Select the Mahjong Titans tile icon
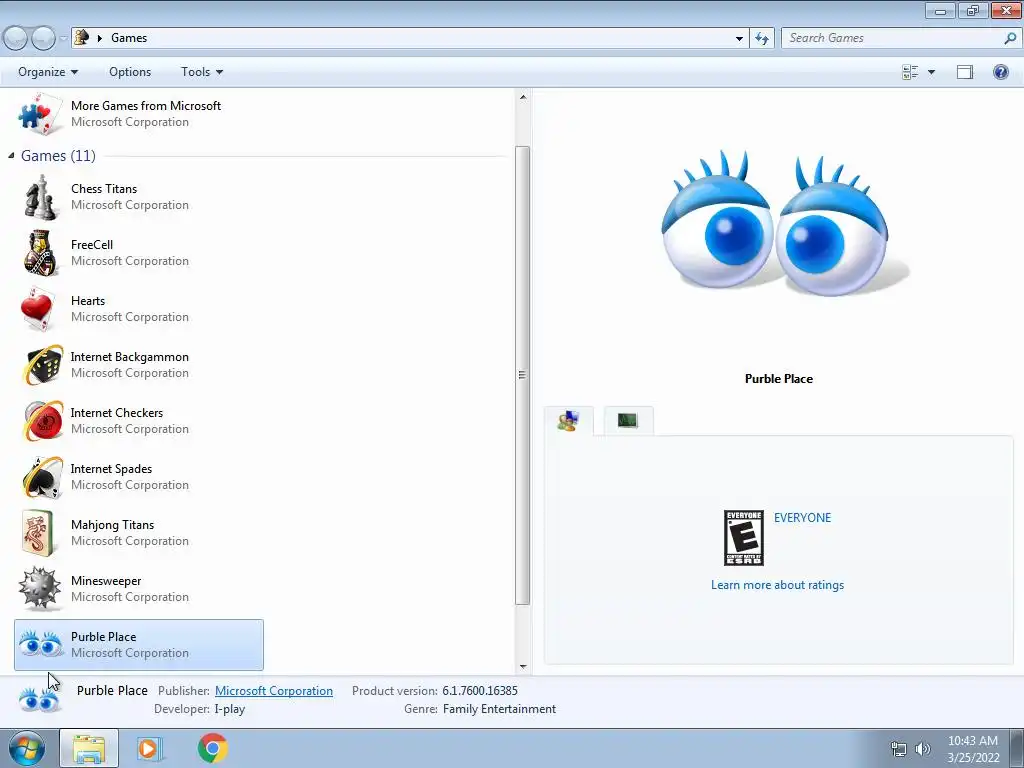Image resolution: width=1024 pixels, height=768 pixels. (x=38, y=533)
